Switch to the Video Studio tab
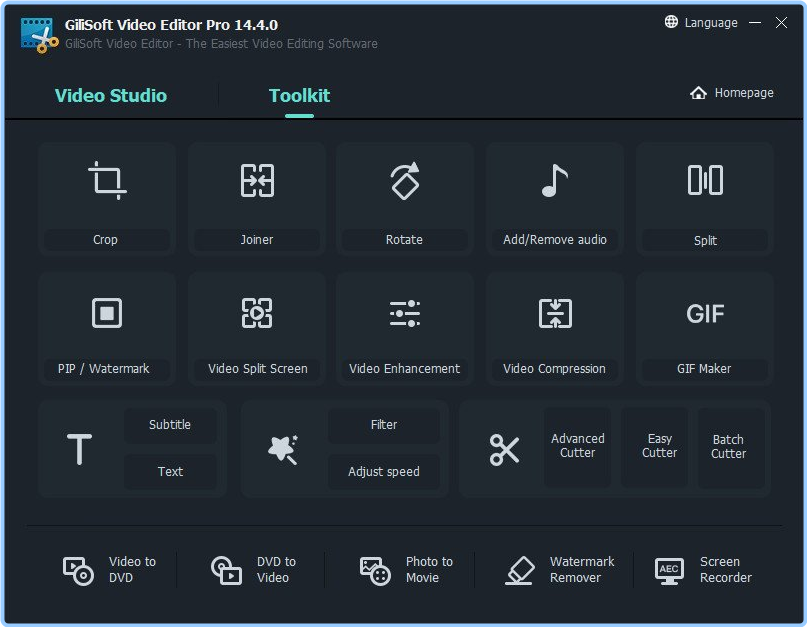This screenshot has height=627, width=807. [x=111, y=96]
